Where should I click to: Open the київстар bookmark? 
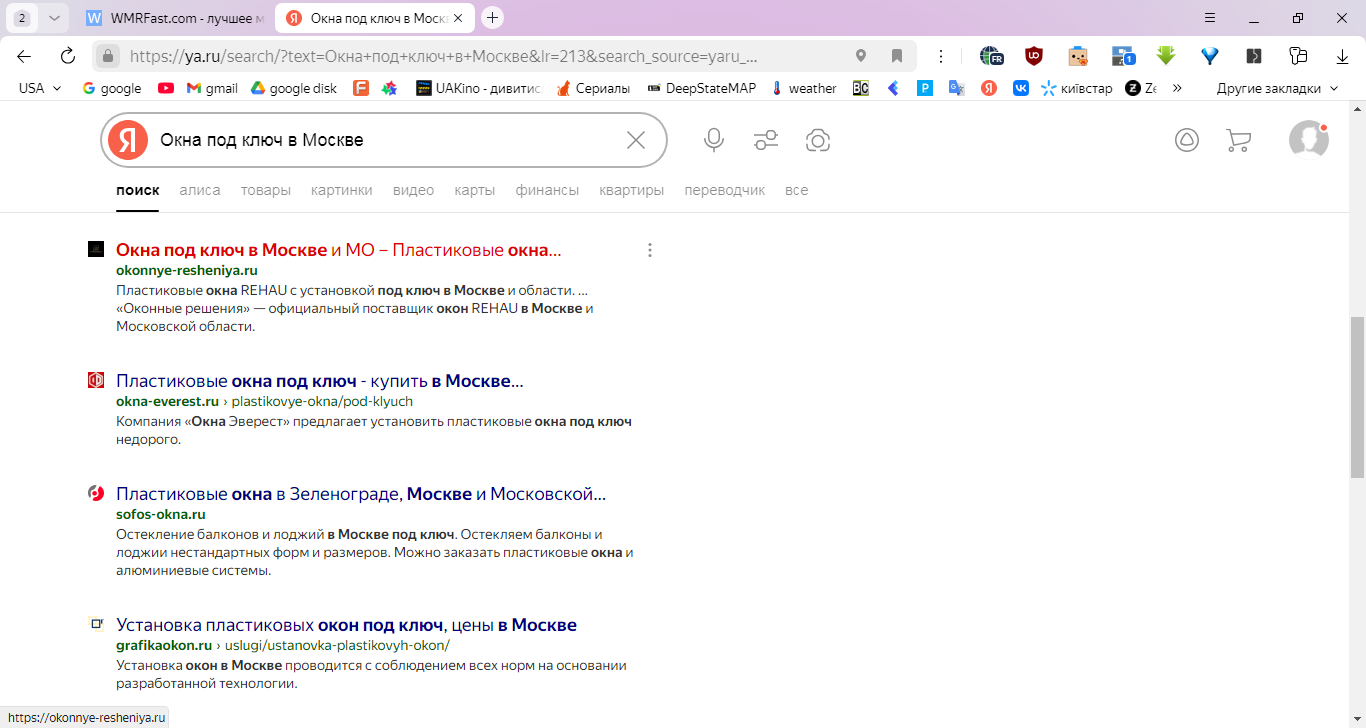(x=1076, y=88)
